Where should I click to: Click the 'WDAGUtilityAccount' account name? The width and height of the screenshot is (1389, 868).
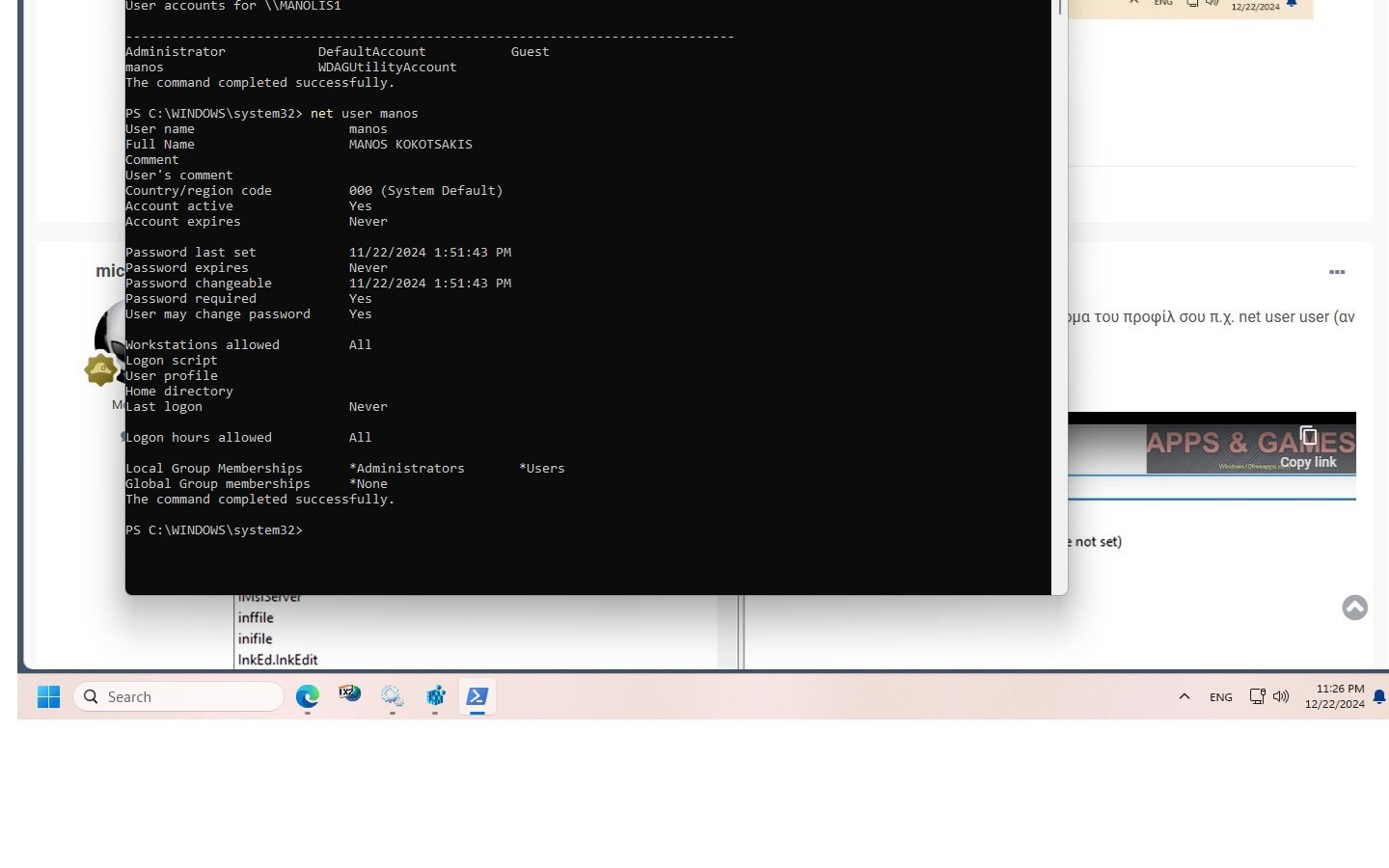tap(388, 68)
